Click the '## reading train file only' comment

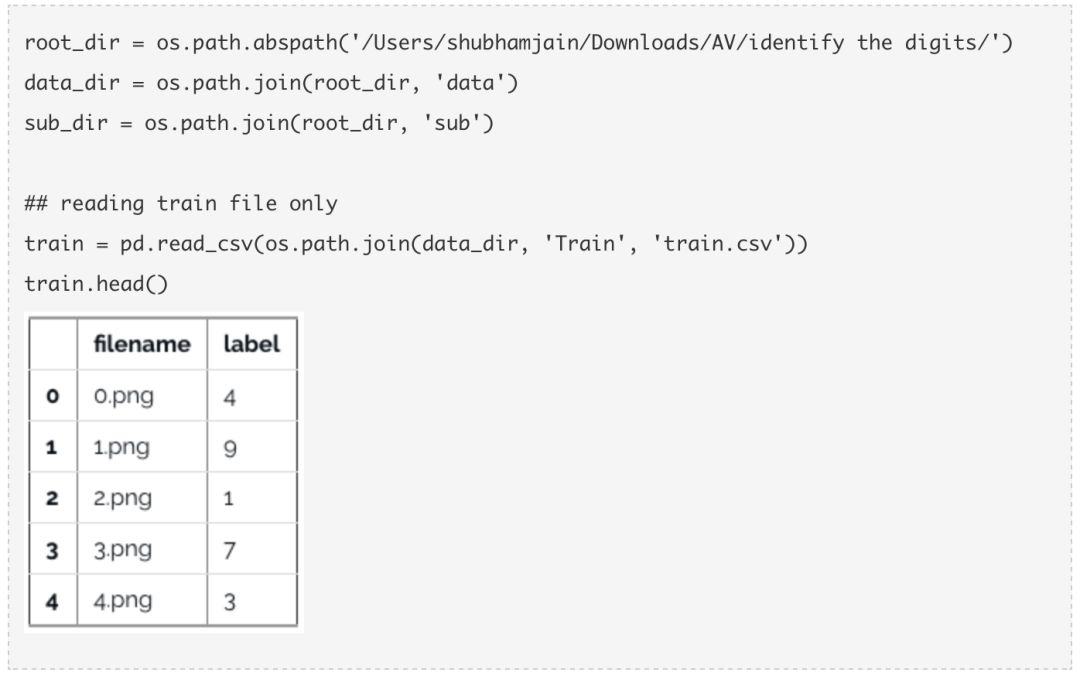[x=181, y=204]
